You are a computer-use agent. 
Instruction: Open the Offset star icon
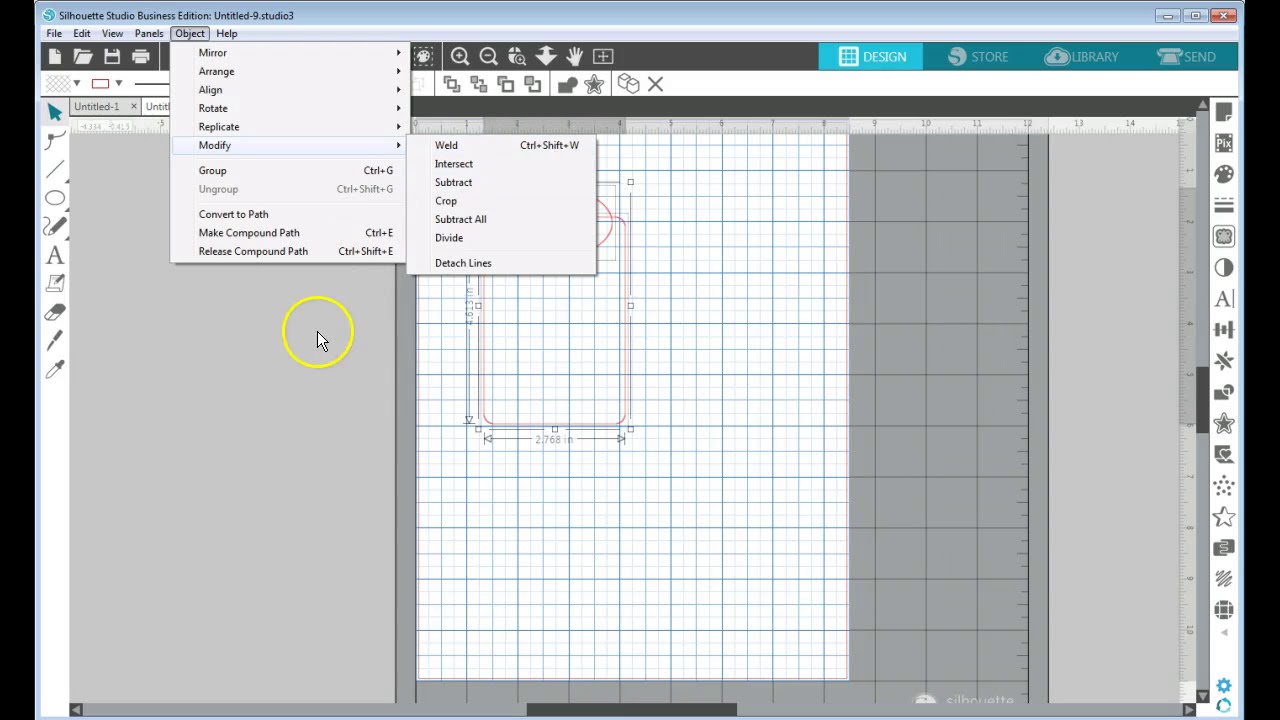click(595, 85)
